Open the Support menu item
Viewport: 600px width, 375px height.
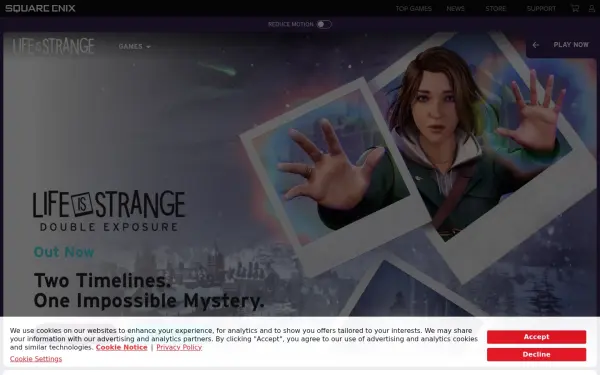541,8
